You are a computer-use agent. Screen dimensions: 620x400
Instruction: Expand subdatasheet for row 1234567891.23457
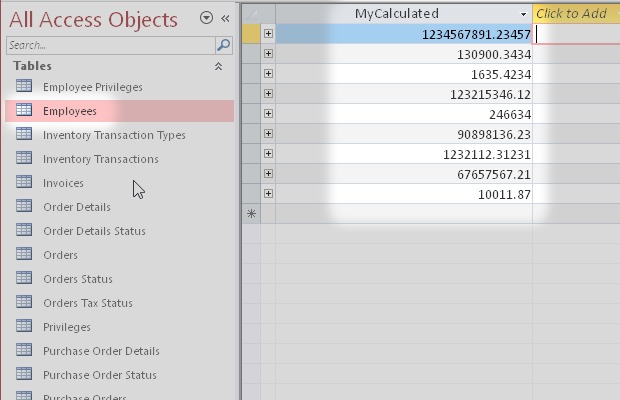pyautogui.click(x=268, y=34)
